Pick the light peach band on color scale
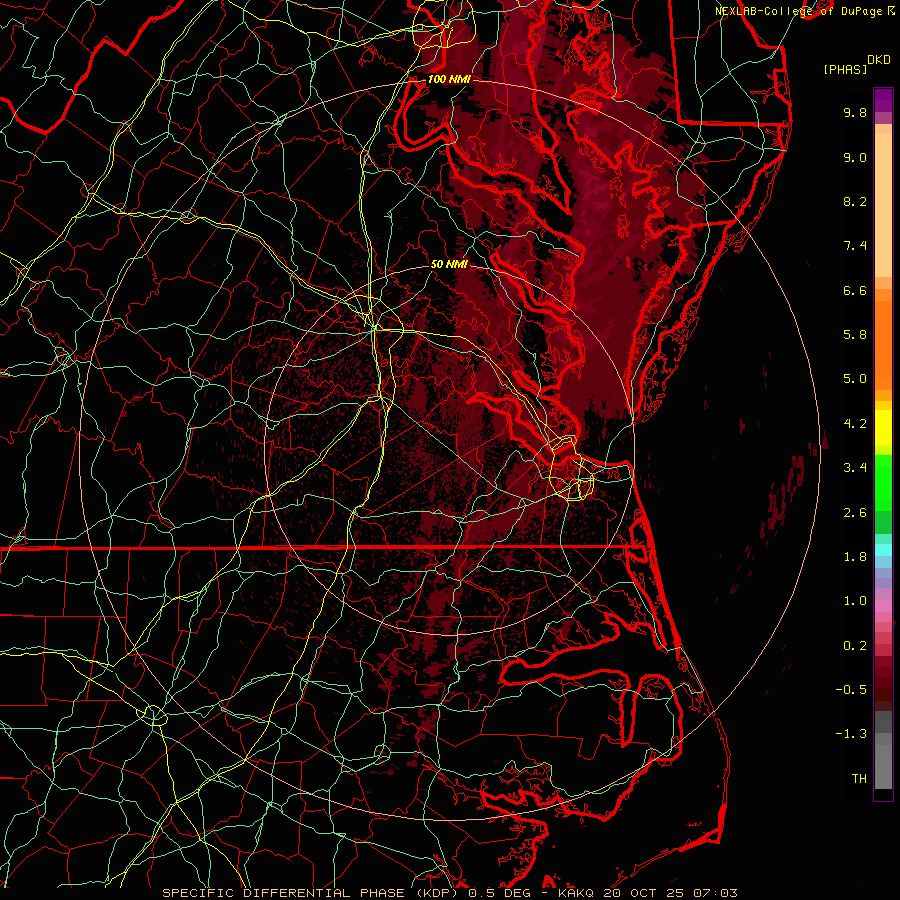Screen dimensions: 900x900 883,205
